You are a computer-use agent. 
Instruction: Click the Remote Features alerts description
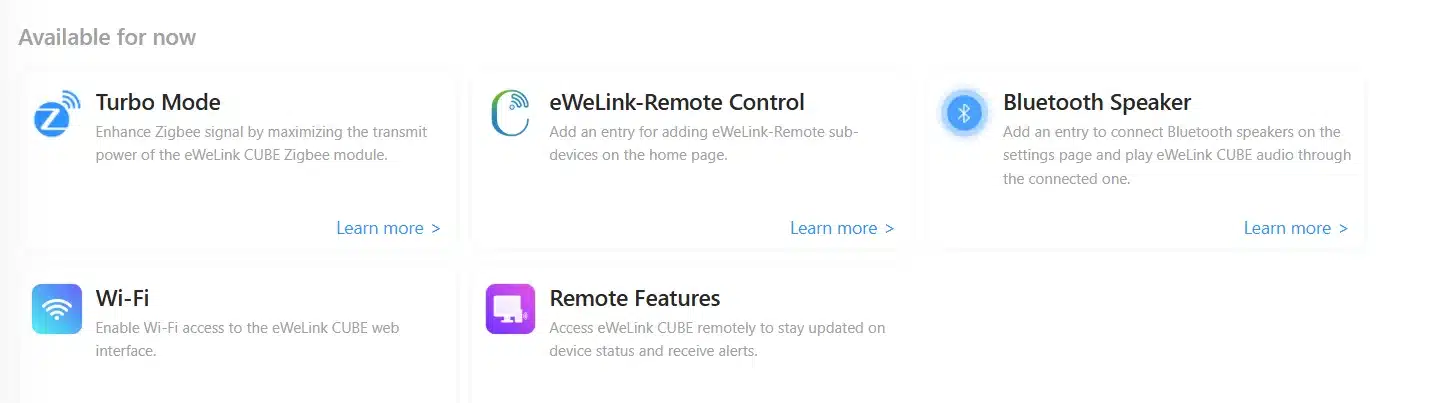[716, 339]
